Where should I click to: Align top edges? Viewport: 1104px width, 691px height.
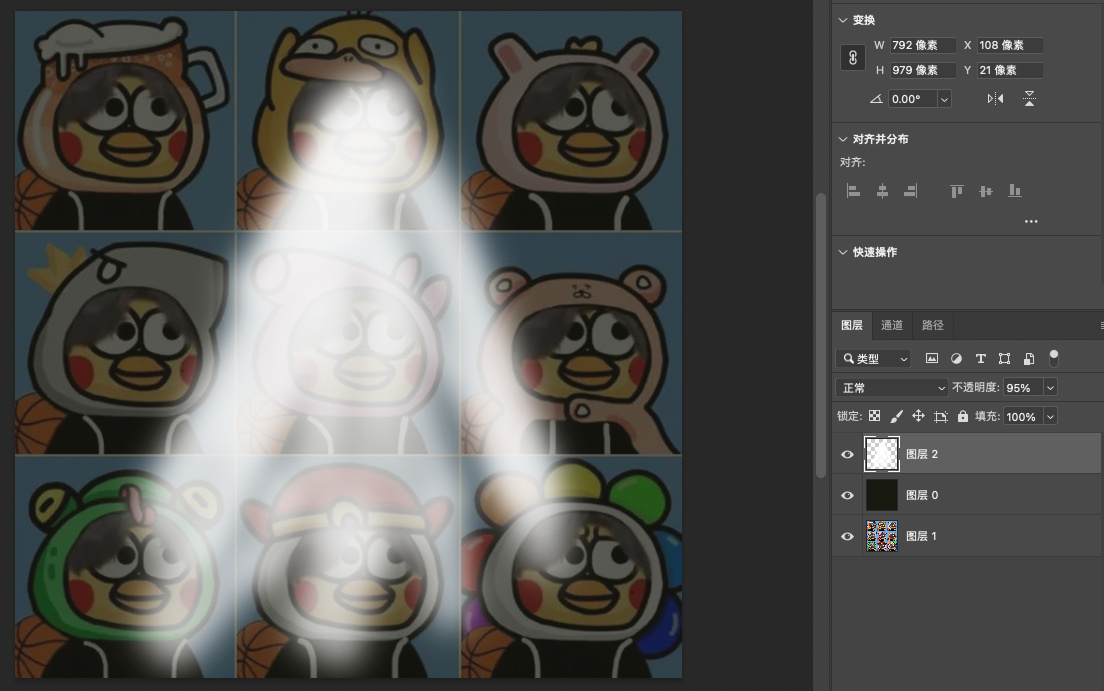(956, 191)
